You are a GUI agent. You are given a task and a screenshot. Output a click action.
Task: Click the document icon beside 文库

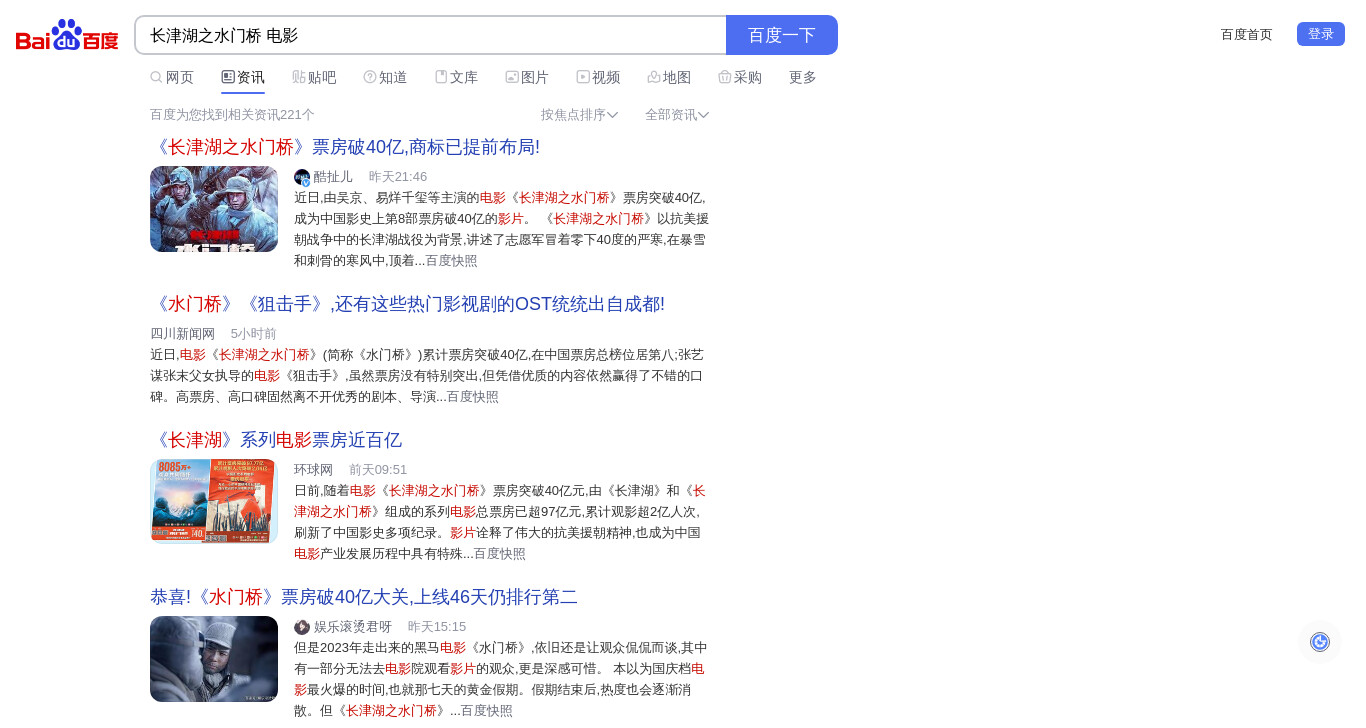tap(441, 77)
